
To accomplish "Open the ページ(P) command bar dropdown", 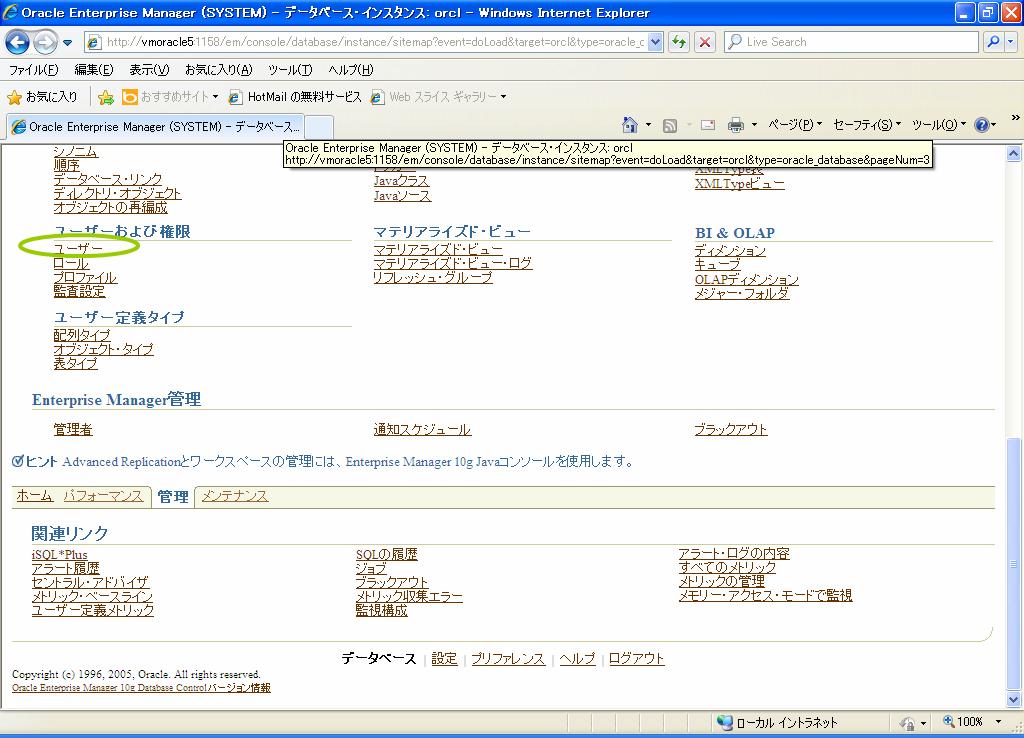I will click(x=795, y=125).
